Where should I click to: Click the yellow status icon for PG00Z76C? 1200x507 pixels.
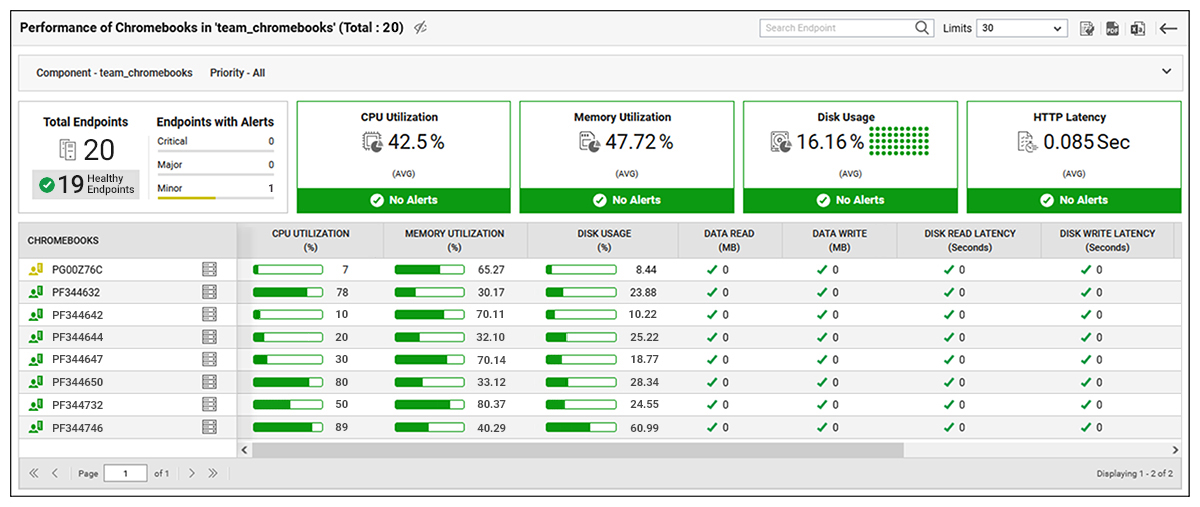pos(36,269)
